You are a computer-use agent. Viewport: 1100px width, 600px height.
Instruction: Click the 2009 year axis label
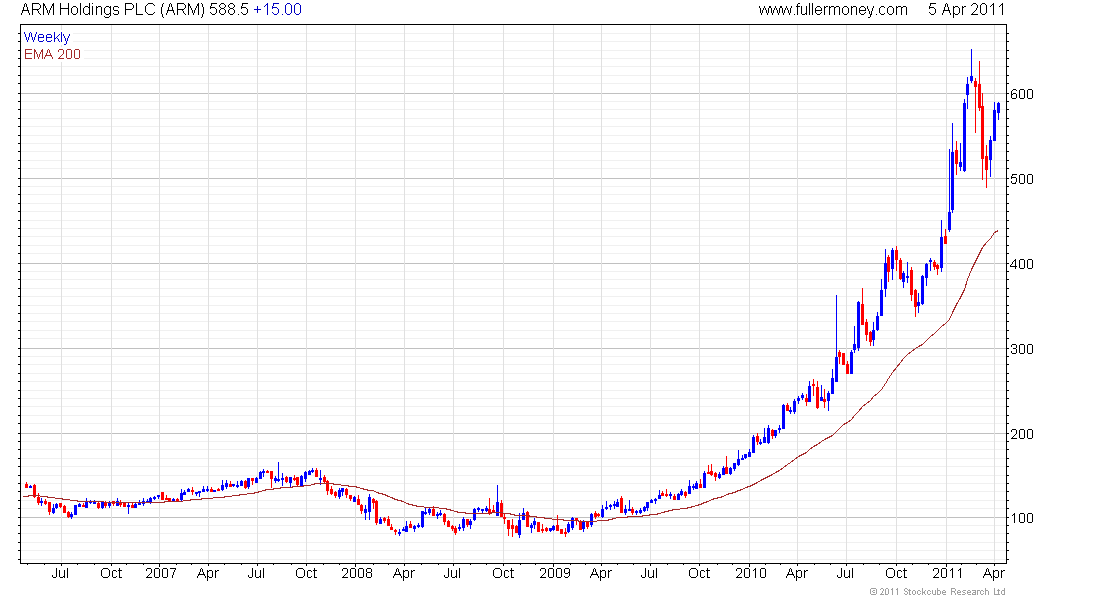coord(555,573)
